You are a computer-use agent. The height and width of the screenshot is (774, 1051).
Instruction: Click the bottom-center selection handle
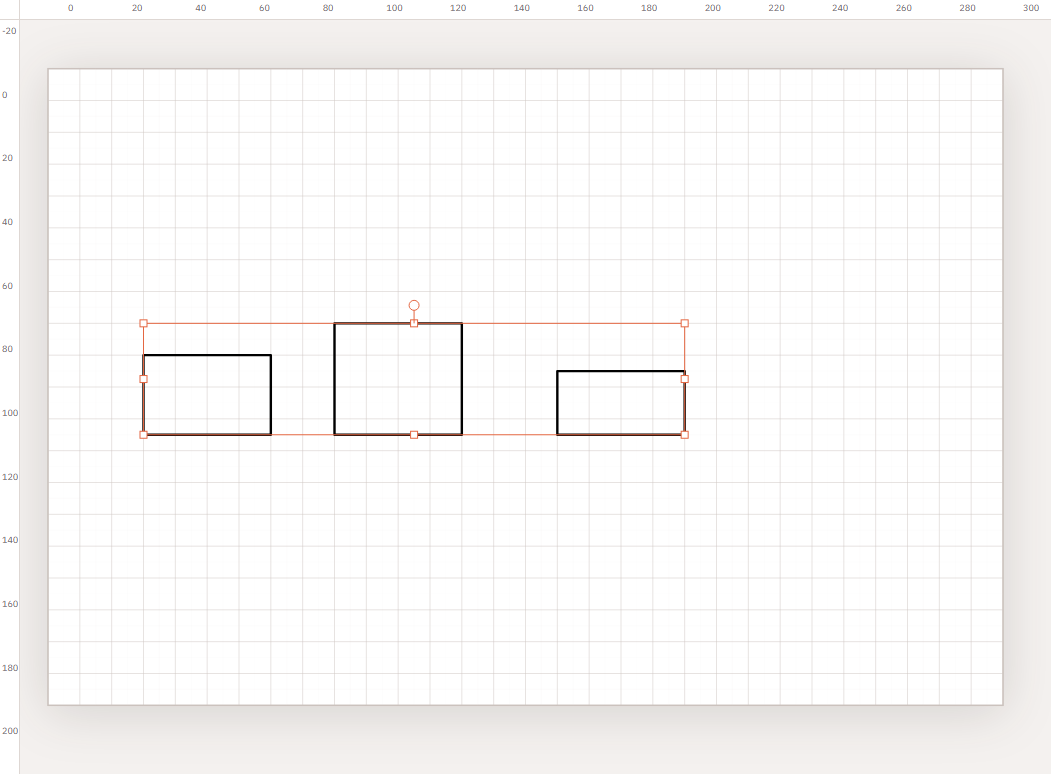414,435
